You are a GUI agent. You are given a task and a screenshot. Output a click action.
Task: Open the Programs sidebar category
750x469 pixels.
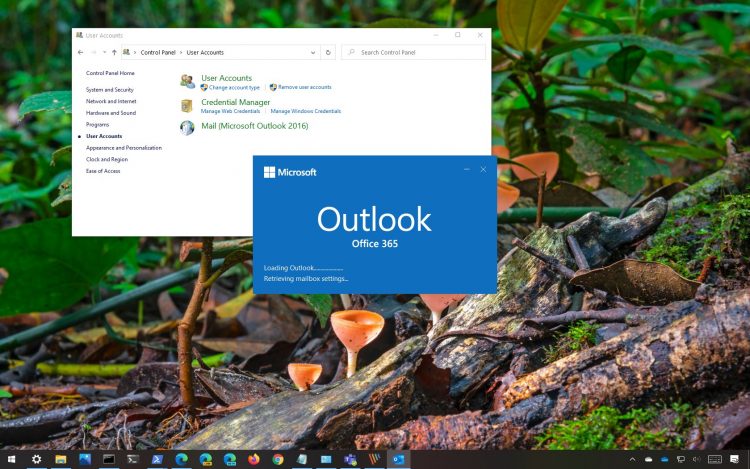pos(98,124)
